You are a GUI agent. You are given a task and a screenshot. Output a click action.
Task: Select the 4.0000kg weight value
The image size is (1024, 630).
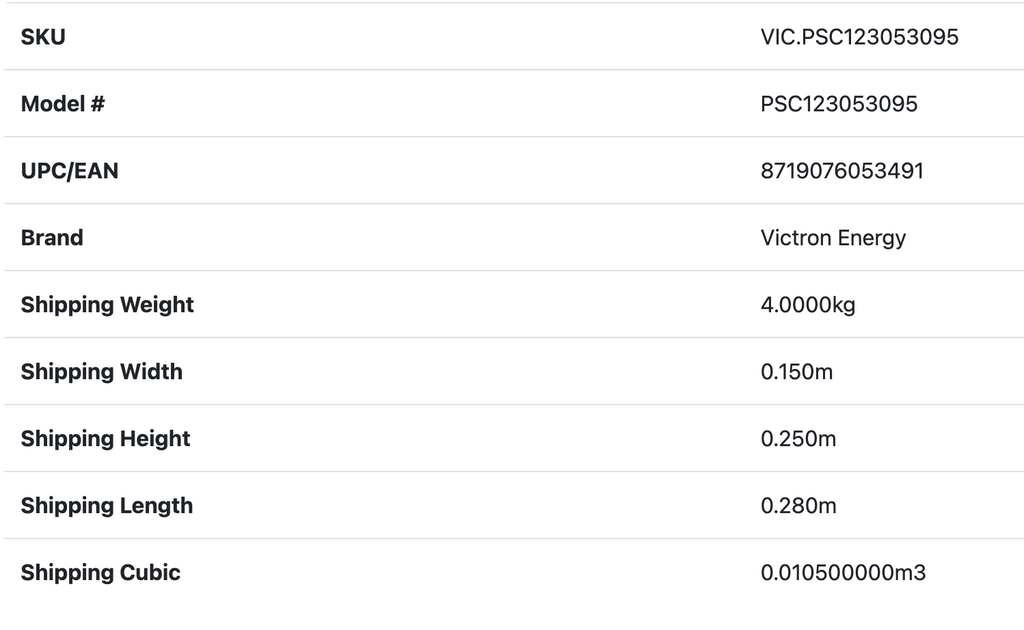pos(808,305)
